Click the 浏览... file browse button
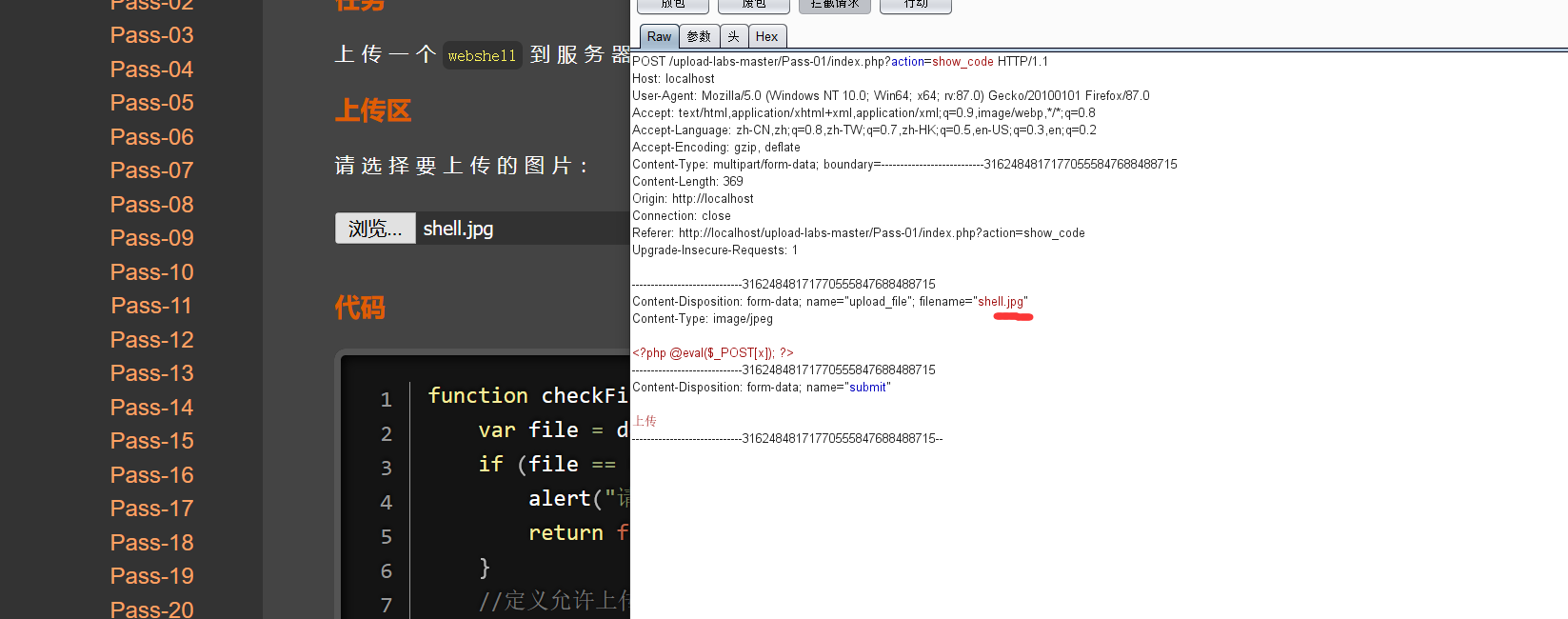Screen dimensions: 1568x619 point(375,229)
